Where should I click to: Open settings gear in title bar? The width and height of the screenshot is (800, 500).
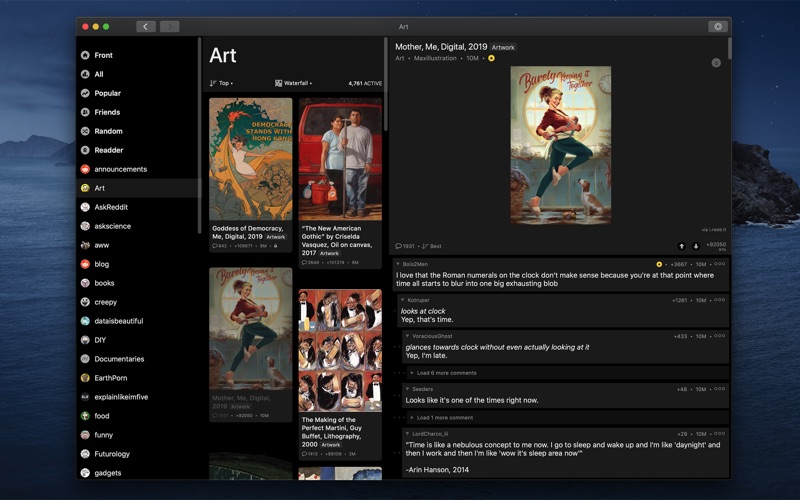[x=718, y=27]
